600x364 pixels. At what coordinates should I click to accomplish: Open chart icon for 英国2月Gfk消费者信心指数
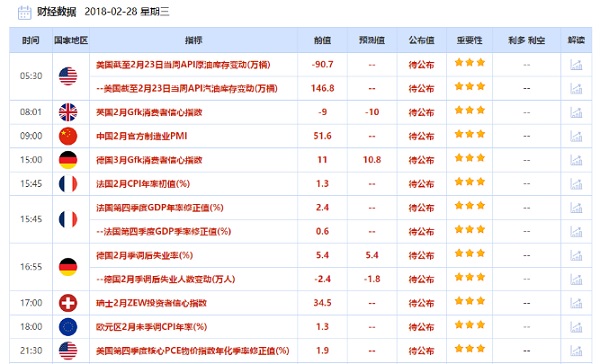click(x=576, y=112)
